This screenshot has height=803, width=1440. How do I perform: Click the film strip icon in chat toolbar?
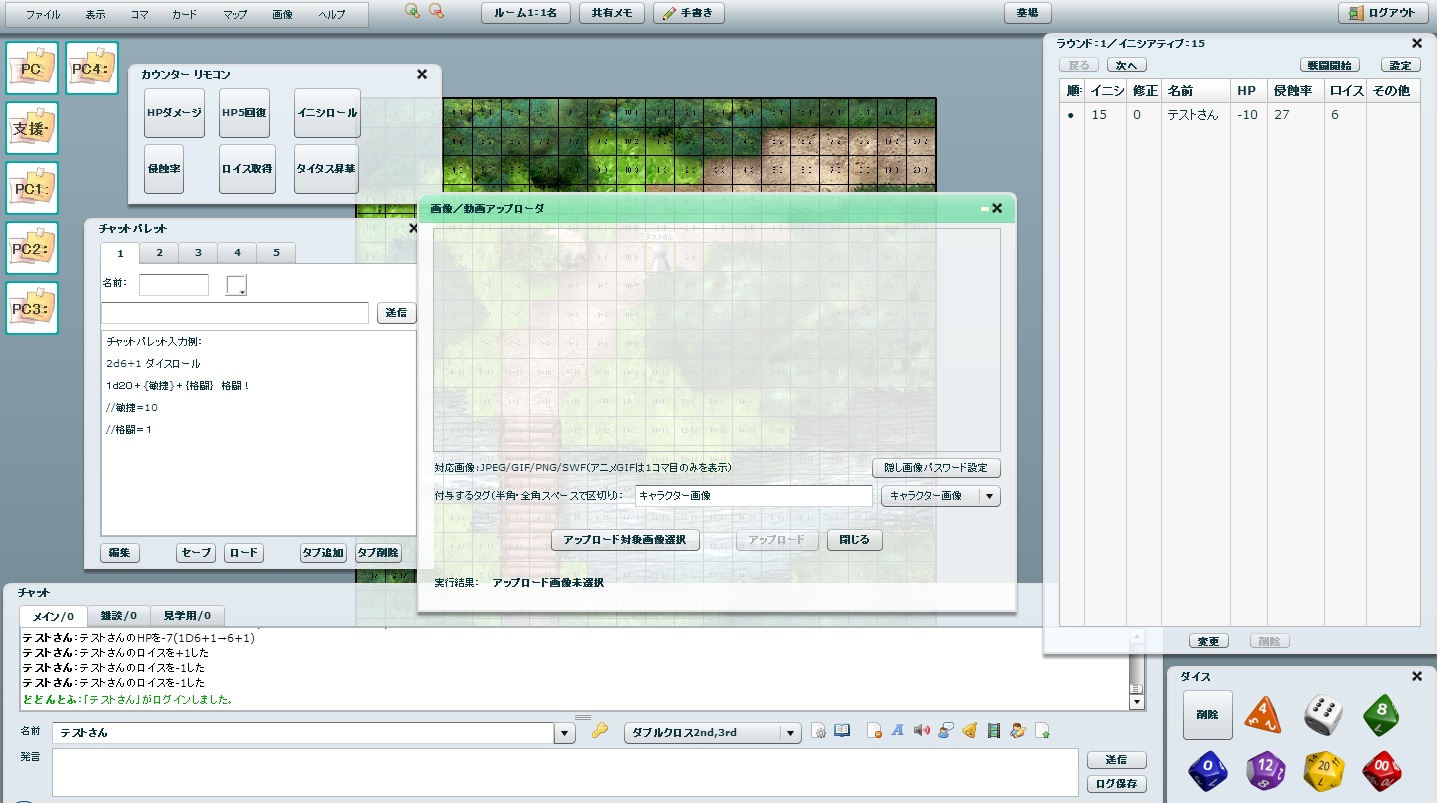pos(993,731)
